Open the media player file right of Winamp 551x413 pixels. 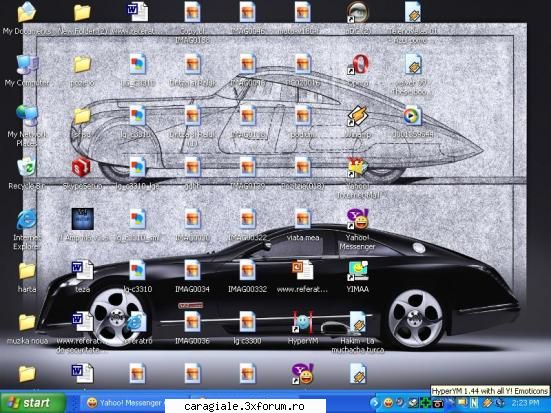point(413,116)
